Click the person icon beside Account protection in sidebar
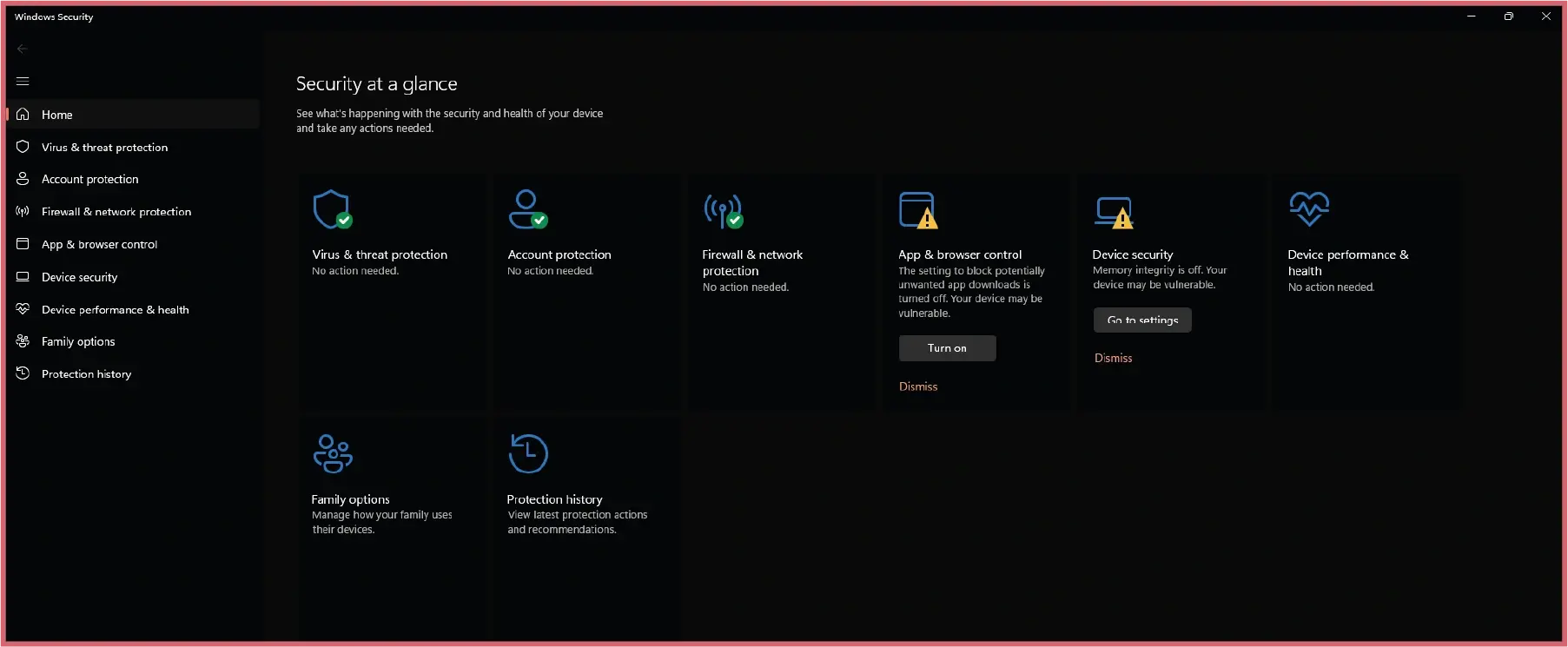 pyautogui.click(x=23, y=179)
